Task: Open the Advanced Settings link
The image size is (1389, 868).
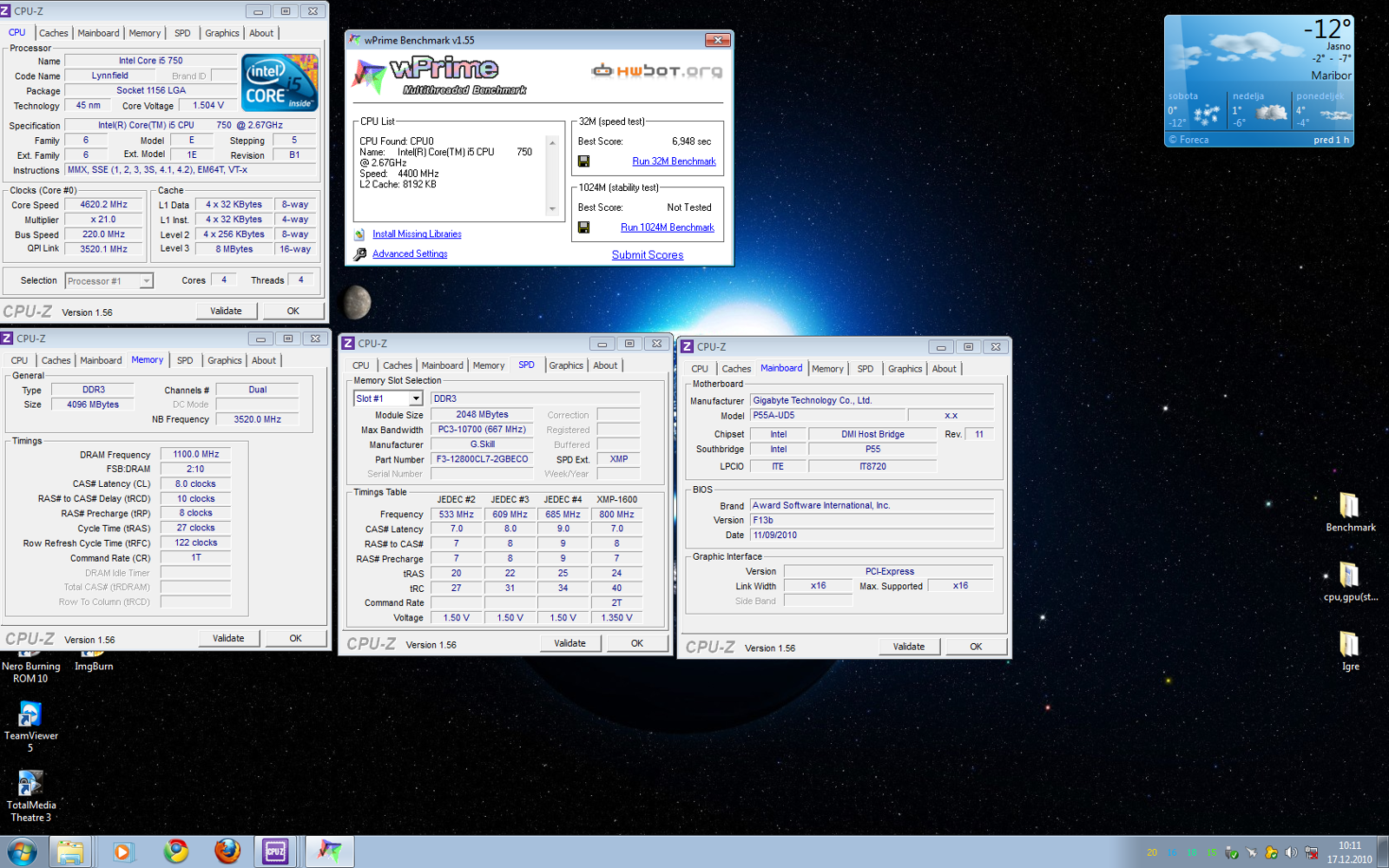Action: (410, 254)
